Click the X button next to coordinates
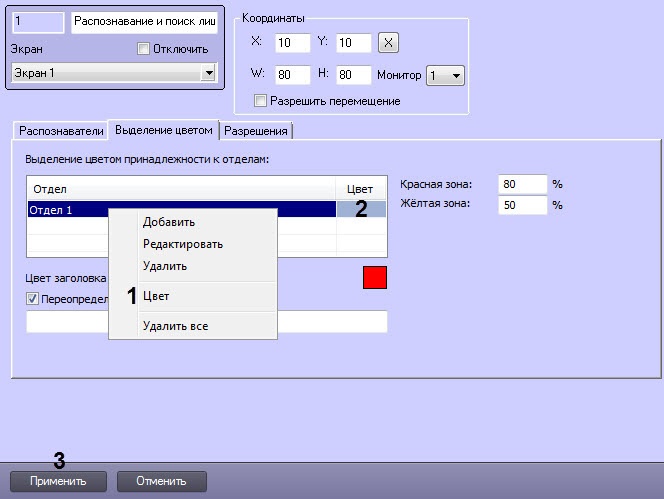 click(x=390, y=43)
